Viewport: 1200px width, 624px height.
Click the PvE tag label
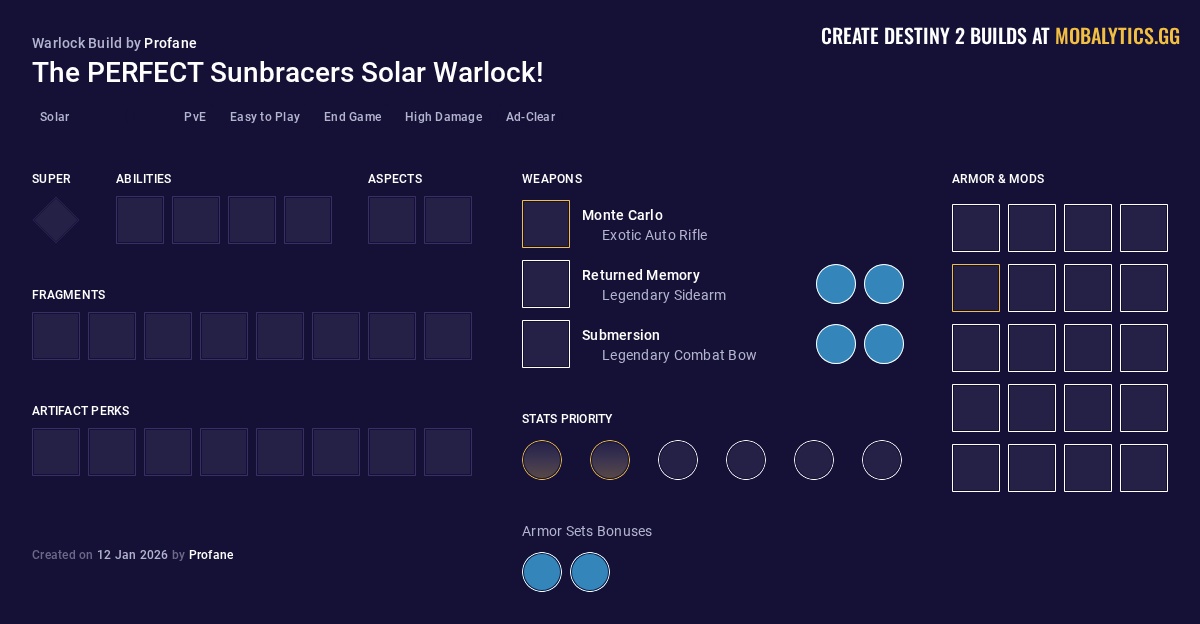click(x=195, y=117)
